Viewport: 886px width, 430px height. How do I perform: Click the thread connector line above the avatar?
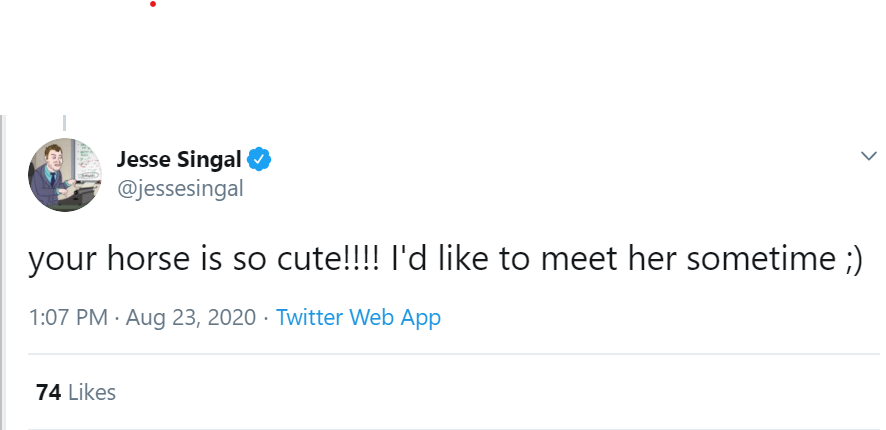pos(65,123)
